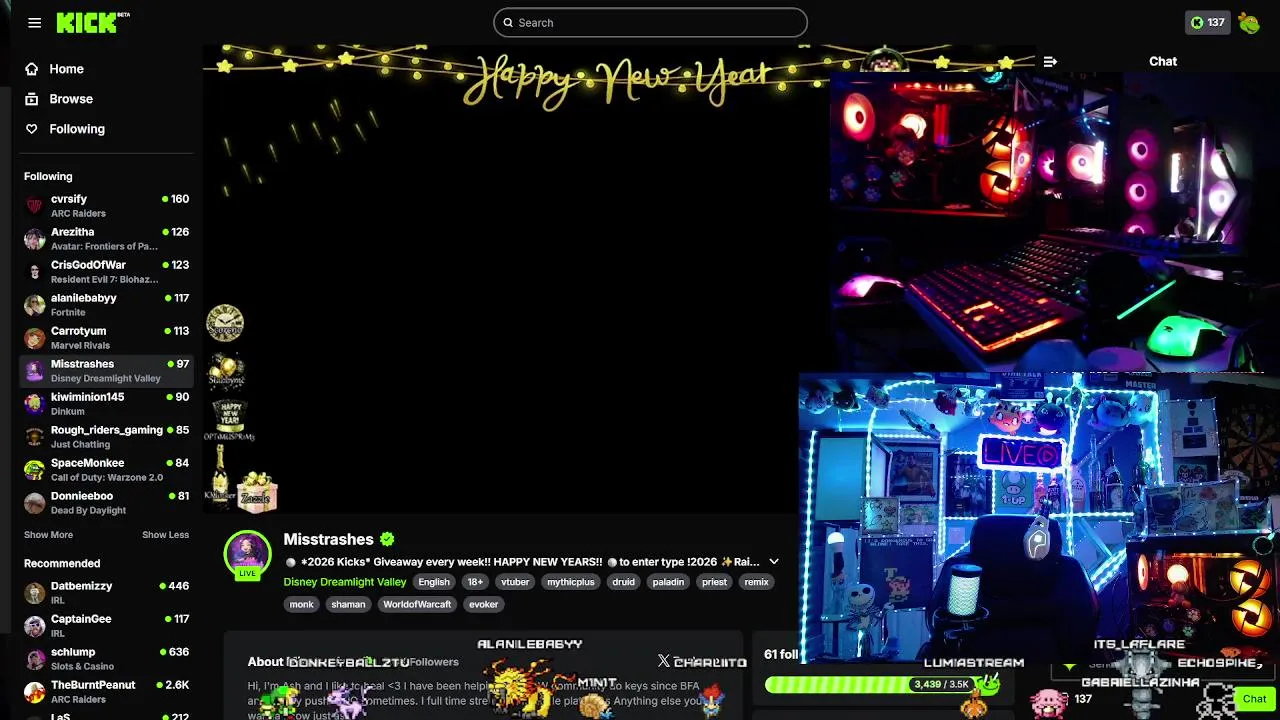Viewport: 1280px width, 720px height.
Task: Click the remix tag
Action: (x=757, y=582)
